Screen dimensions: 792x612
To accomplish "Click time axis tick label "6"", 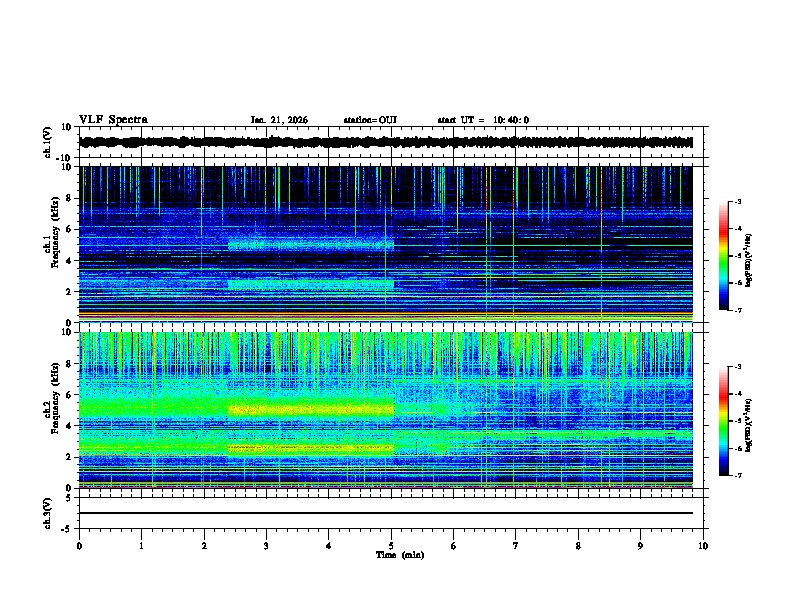I will click(x=454, y=546).
